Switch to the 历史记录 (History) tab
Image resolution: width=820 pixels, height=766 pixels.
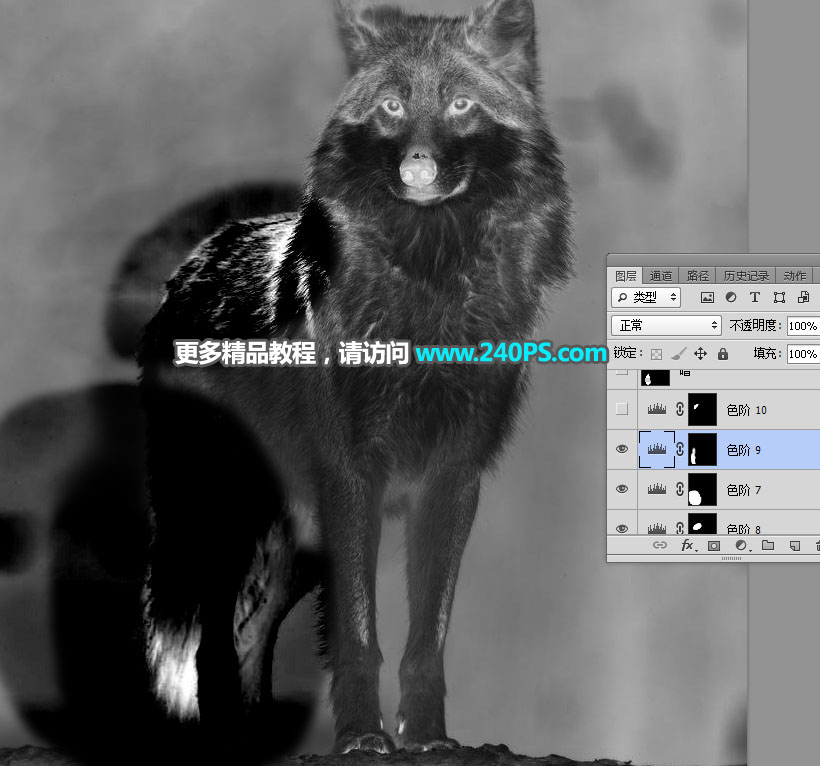(x=746, y=276)
